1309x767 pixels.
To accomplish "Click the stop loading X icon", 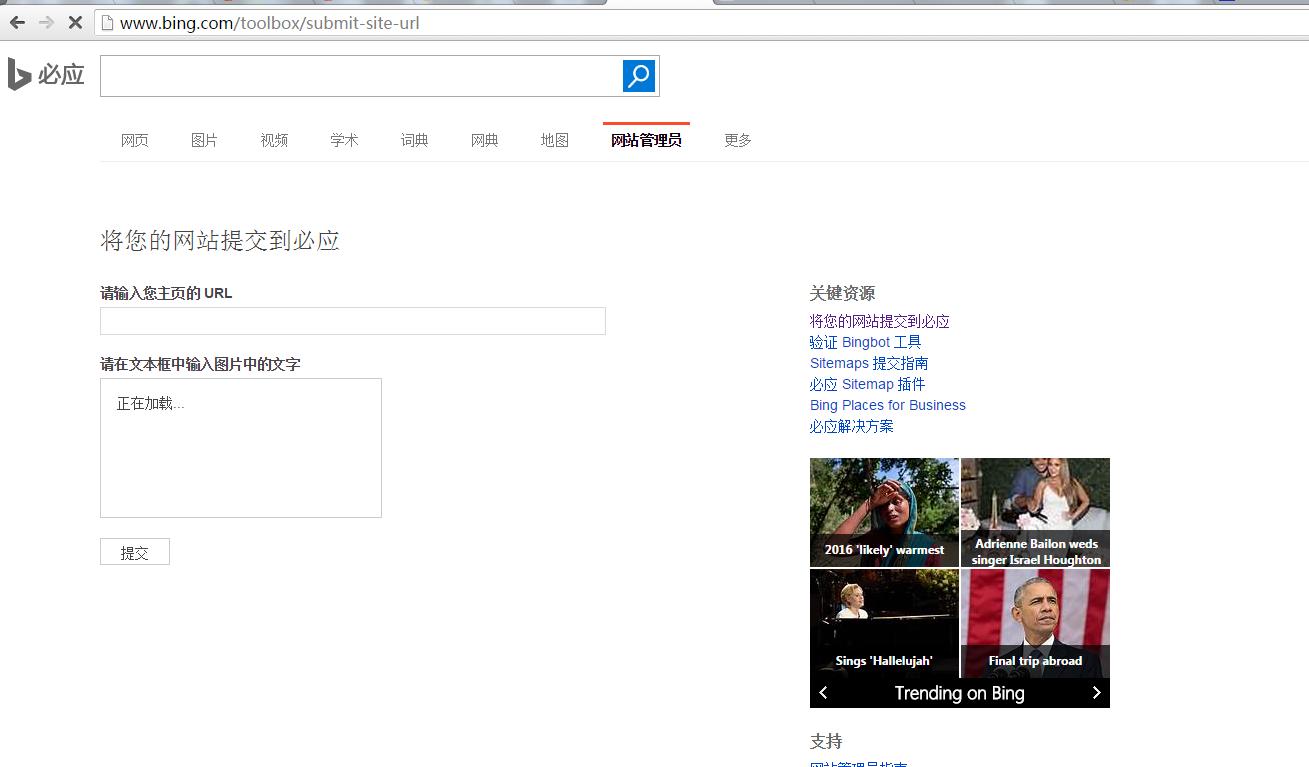I will 74,22.
